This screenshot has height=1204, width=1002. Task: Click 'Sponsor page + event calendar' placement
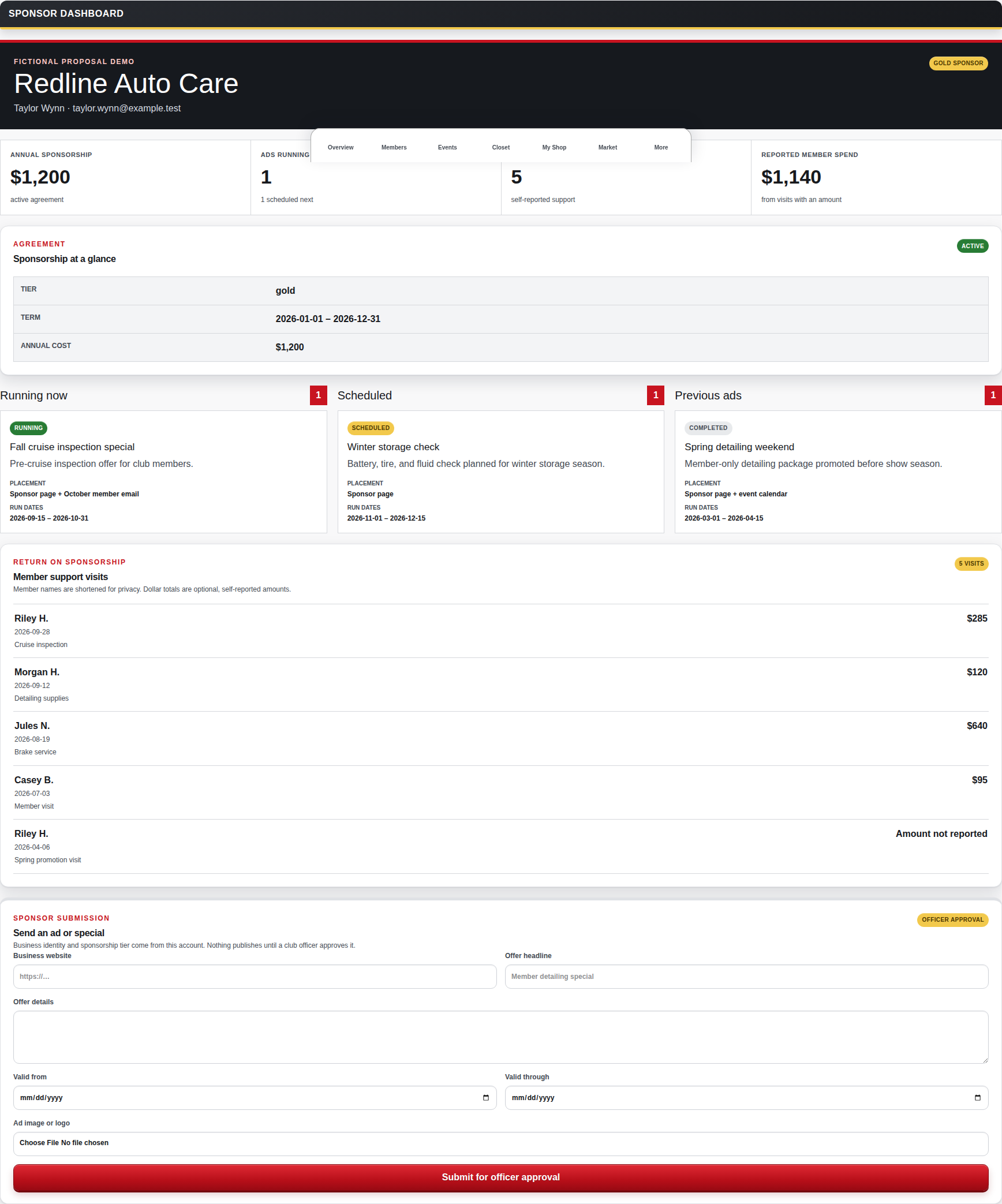tap(736, 494)
